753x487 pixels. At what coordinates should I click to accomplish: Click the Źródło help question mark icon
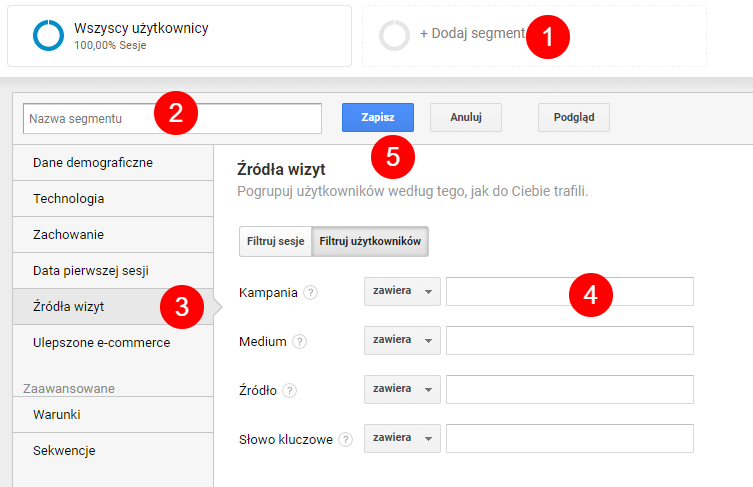290,390
